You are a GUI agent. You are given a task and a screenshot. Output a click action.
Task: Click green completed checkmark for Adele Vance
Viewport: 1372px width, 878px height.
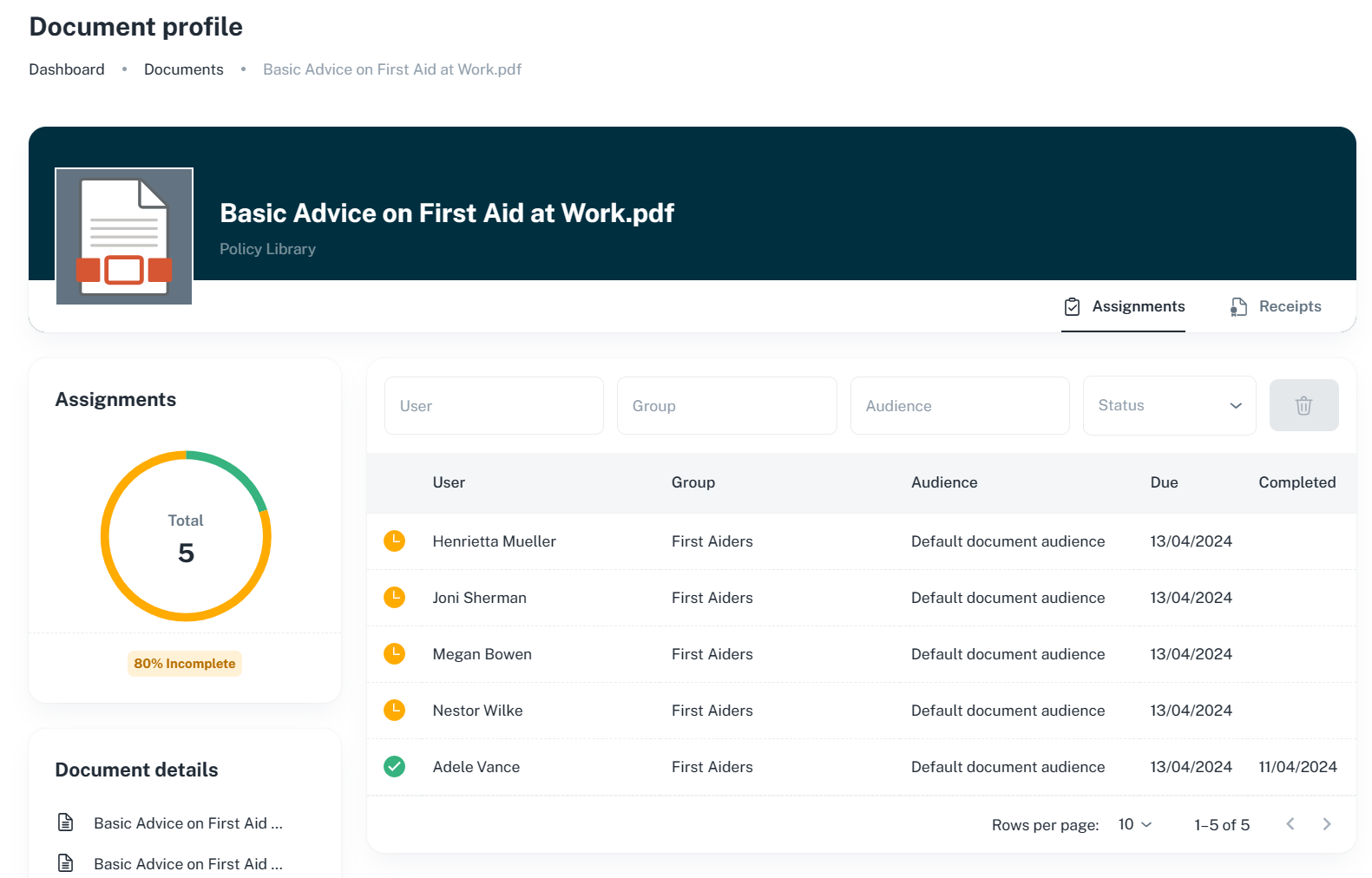click(394, 767)
